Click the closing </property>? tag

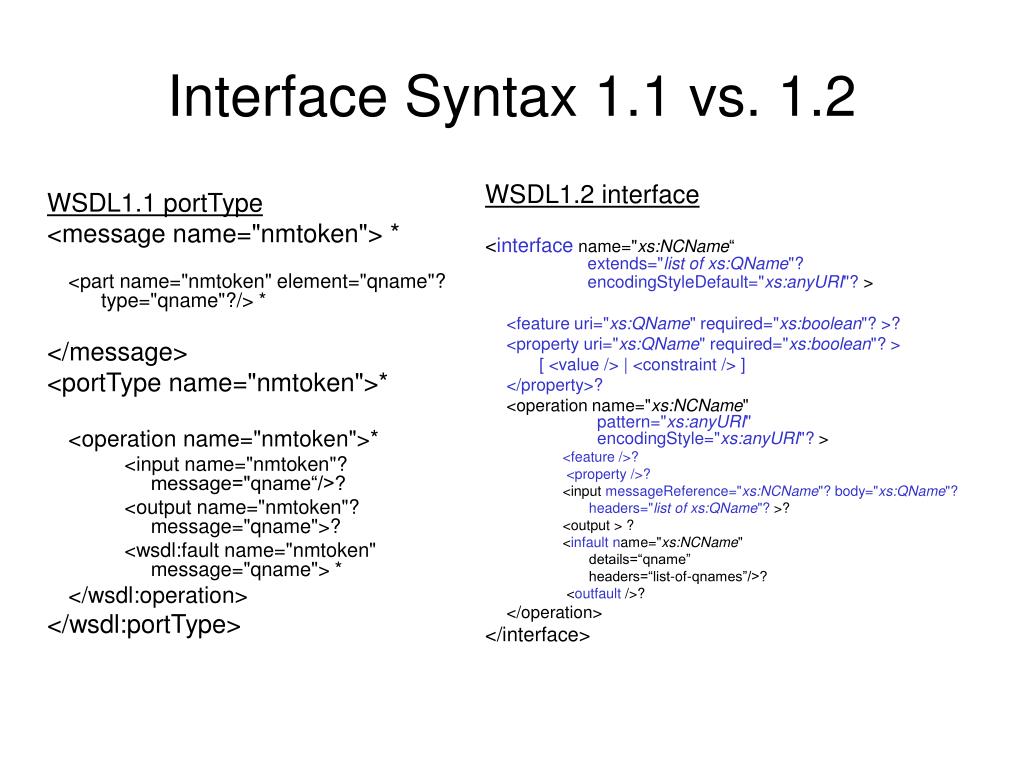[554, 385]
